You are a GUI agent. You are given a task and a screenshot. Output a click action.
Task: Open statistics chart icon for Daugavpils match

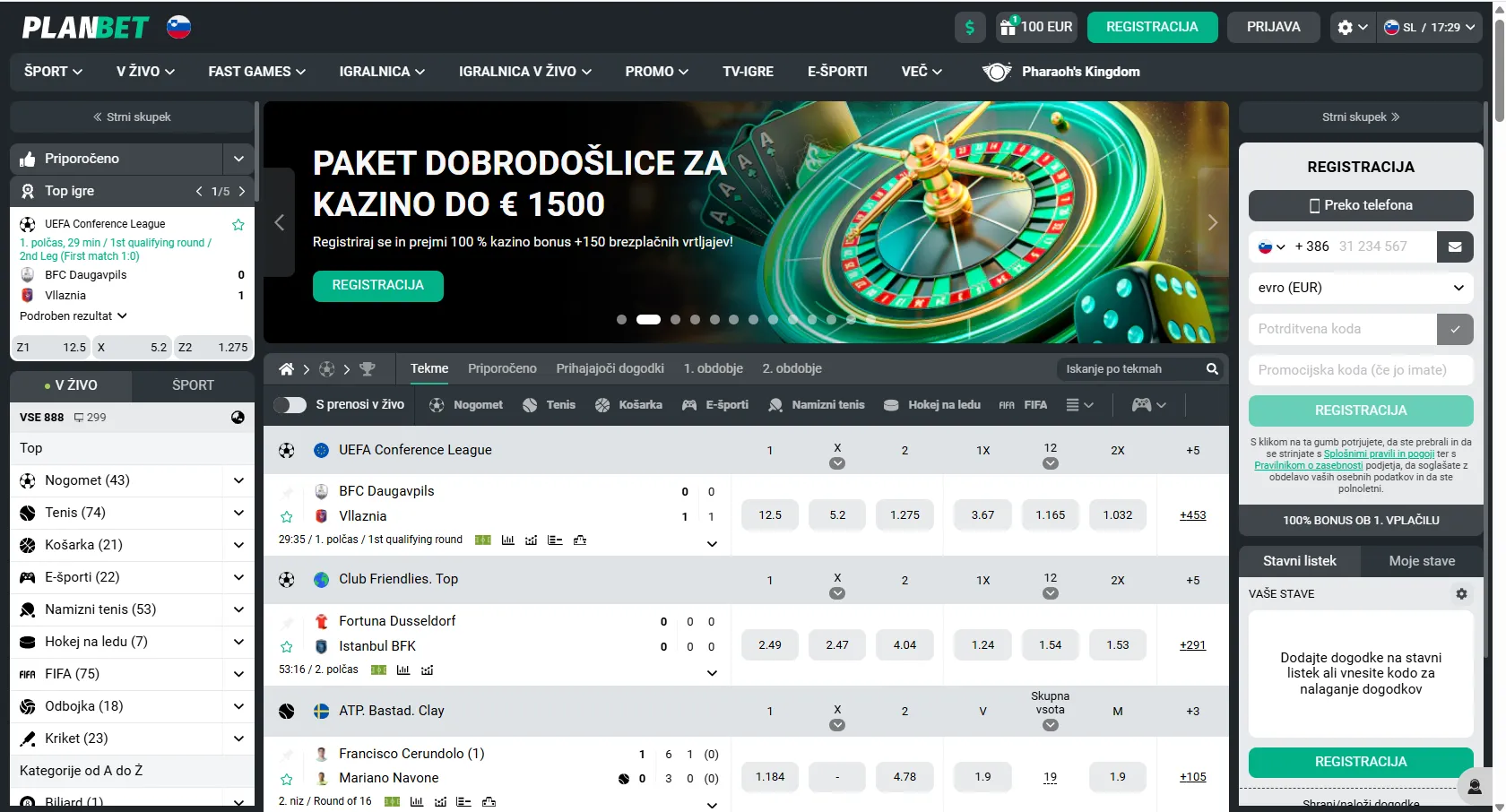[508, 540]
